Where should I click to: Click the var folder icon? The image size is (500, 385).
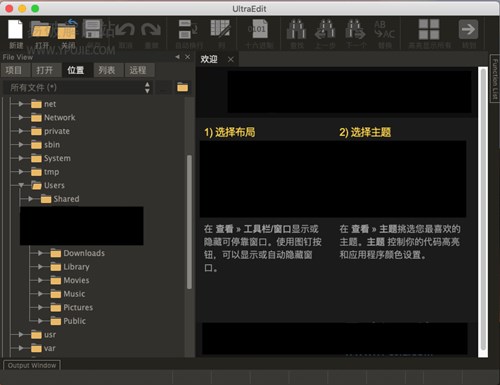36,348
